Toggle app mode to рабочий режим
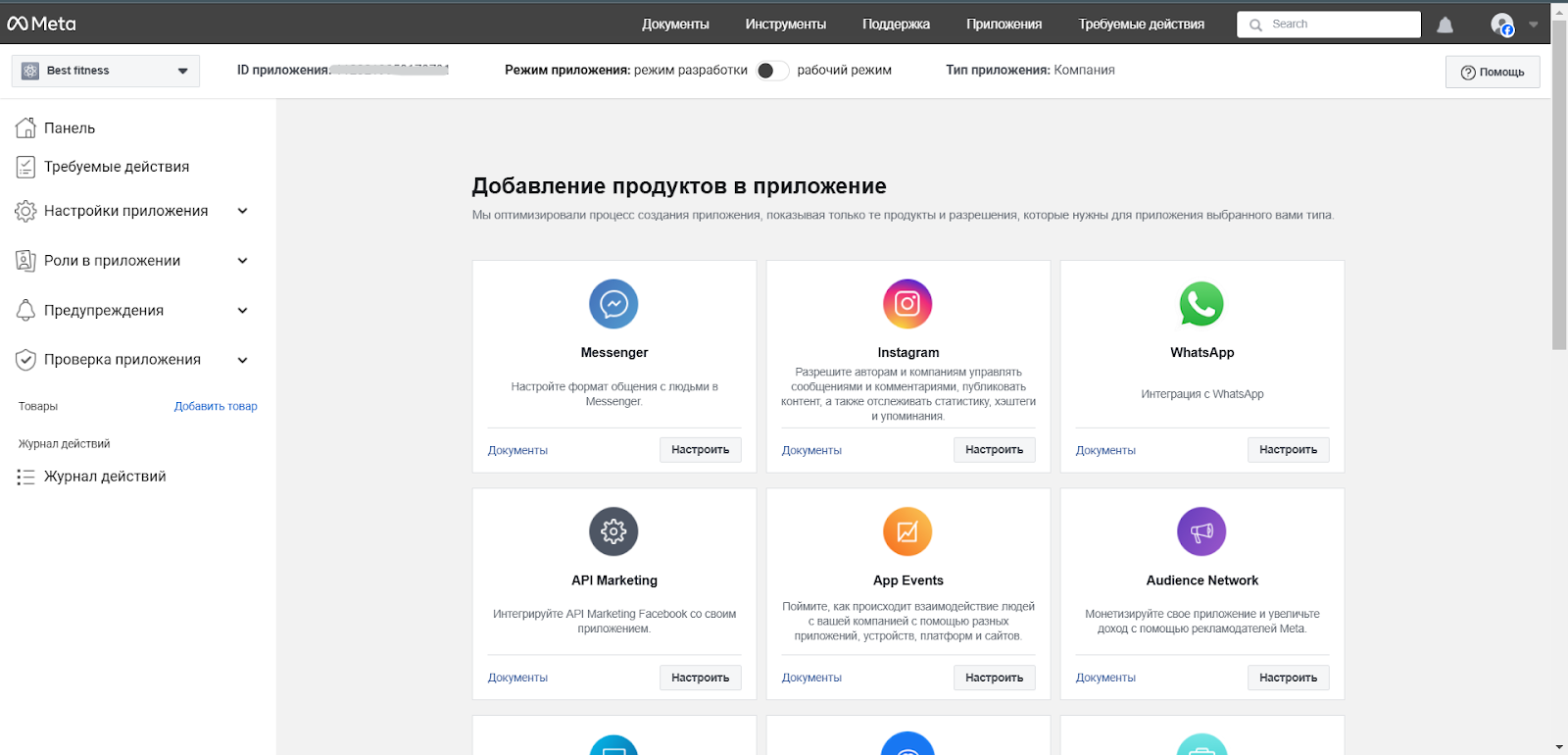Viewport: 1568px width, 755px height. tap(772, 71)
